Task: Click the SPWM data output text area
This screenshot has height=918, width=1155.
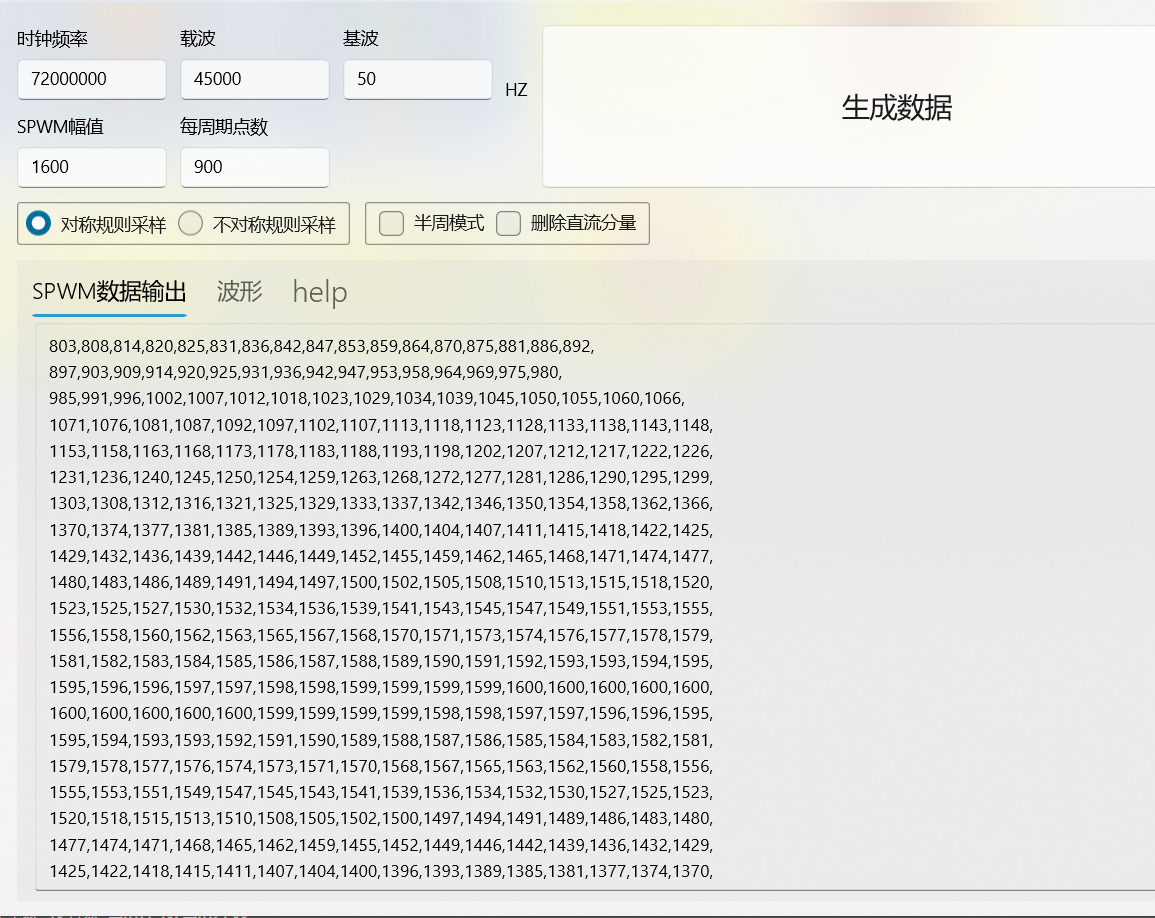Action: (595, 607)
